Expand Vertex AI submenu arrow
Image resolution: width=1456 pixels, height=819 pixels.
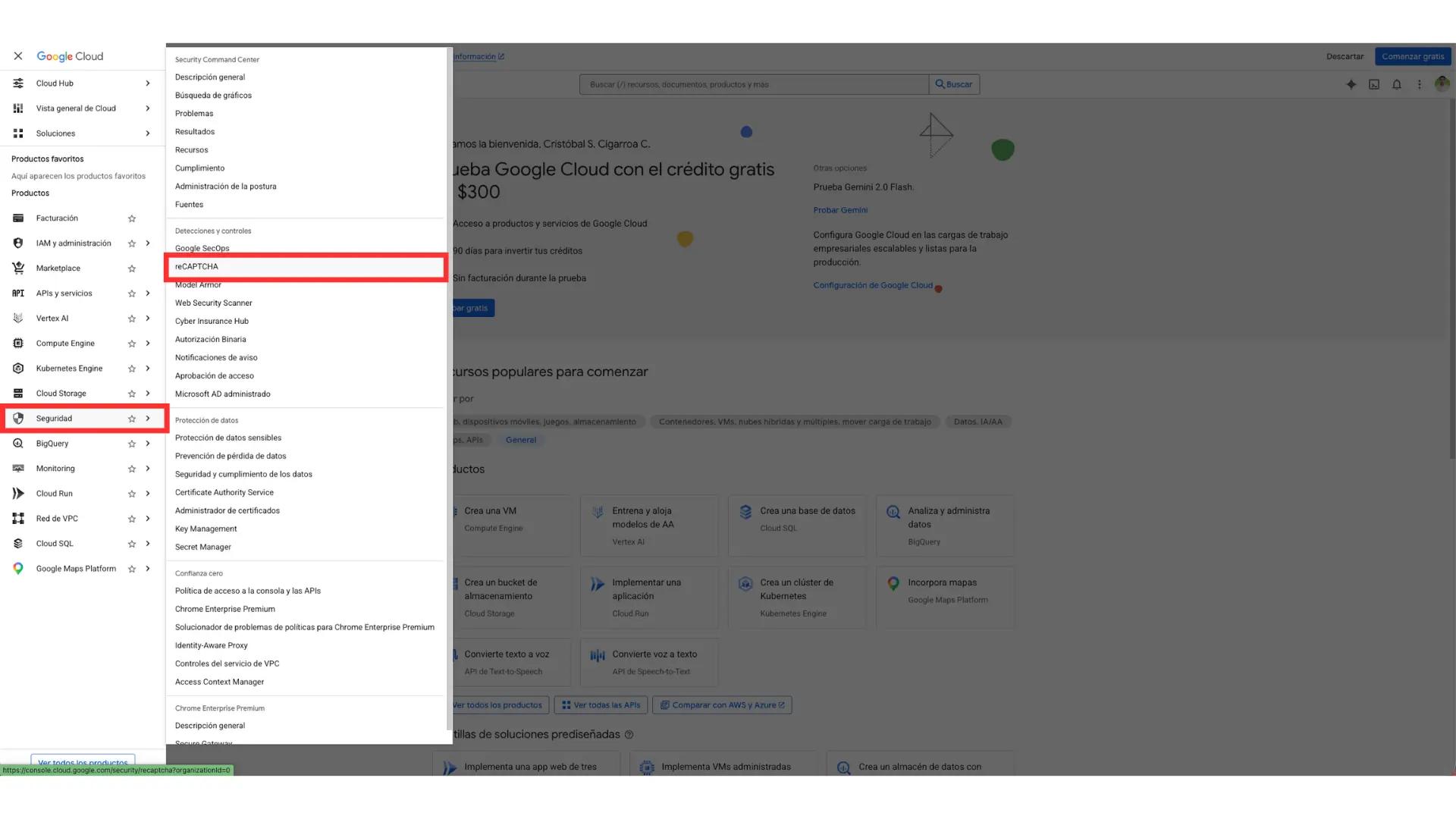[148, 318]
